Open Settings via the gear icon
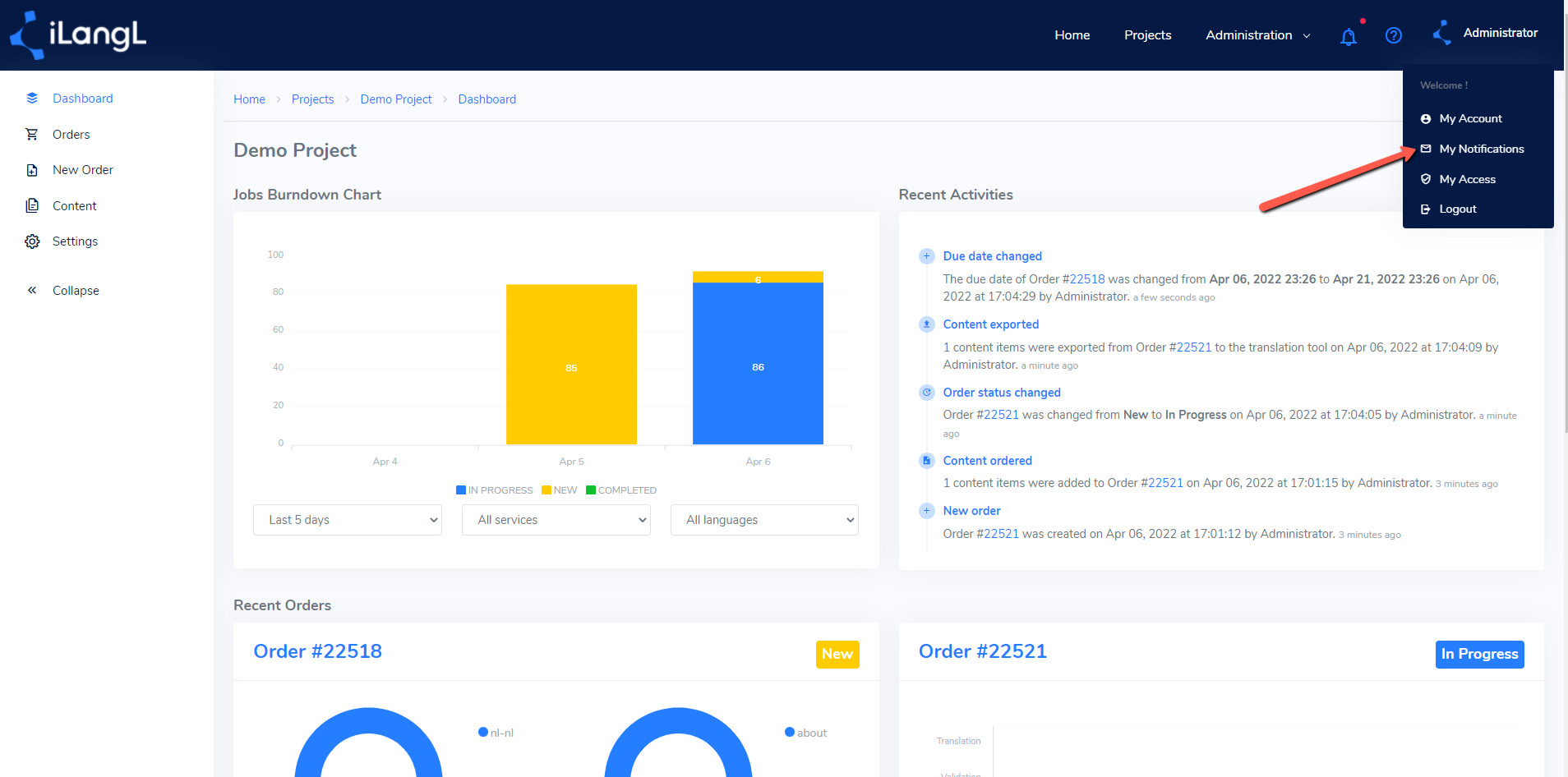Image resolution: width=1568 pixels, height=777 pixels. (x=32, y=241)
